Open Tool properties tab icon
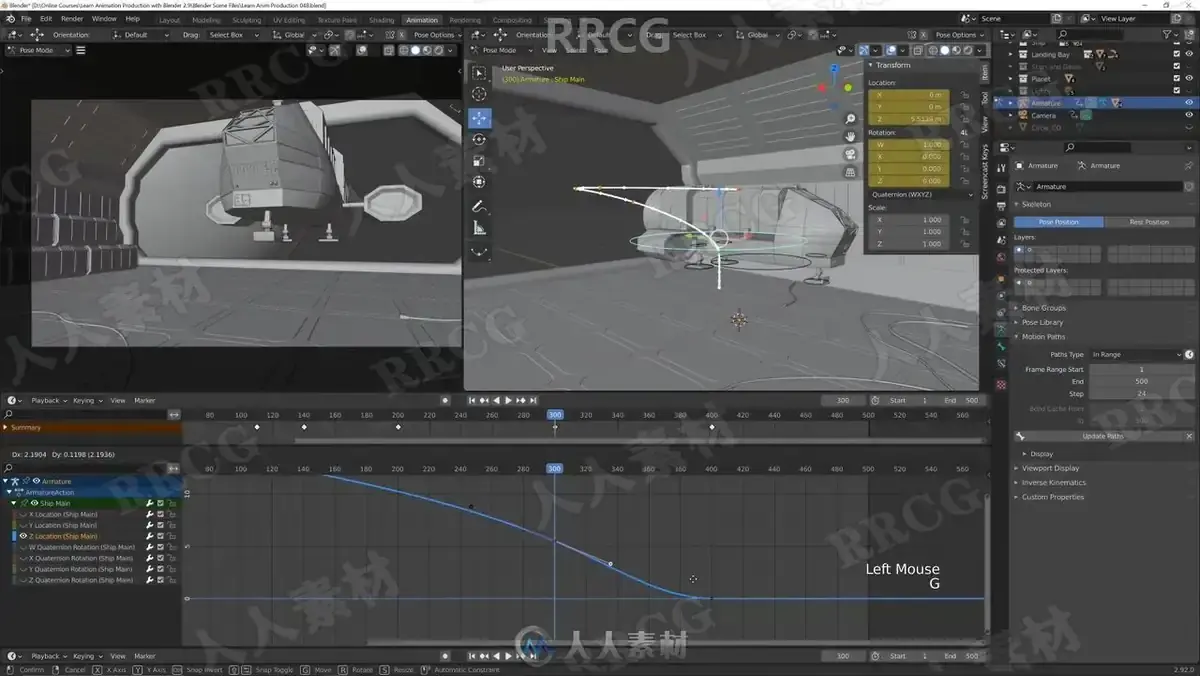Screen dimensions: 1200x676 point(1001,167)
